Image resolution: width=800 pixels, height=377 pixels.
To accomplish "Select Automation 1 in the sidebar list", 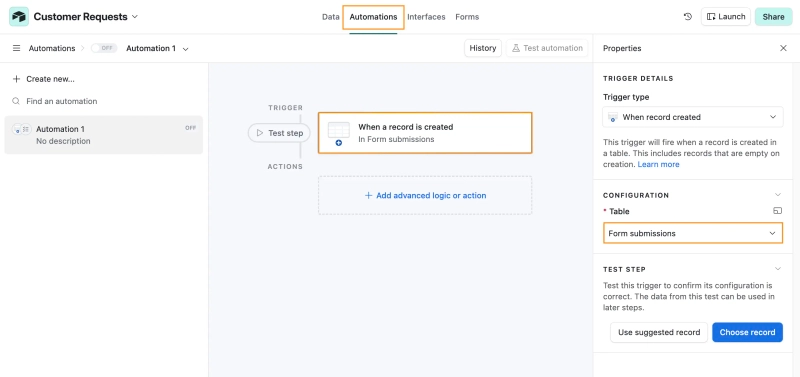I will pos(104,135).
